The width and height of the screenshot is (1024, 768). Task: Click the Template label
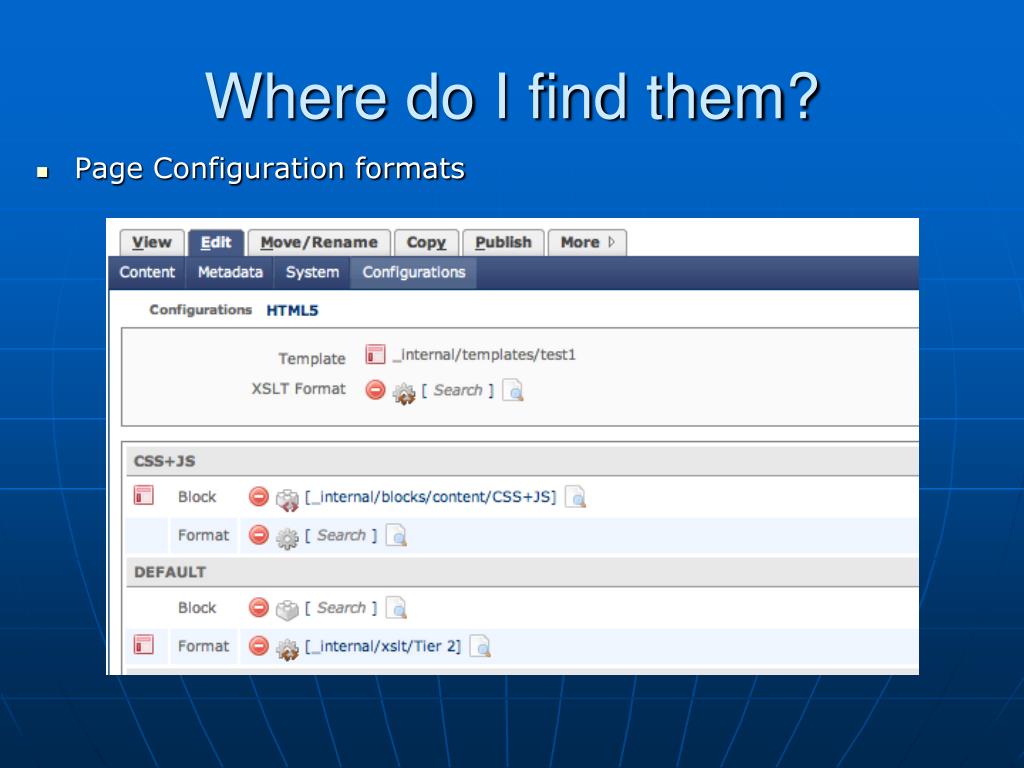312,359
